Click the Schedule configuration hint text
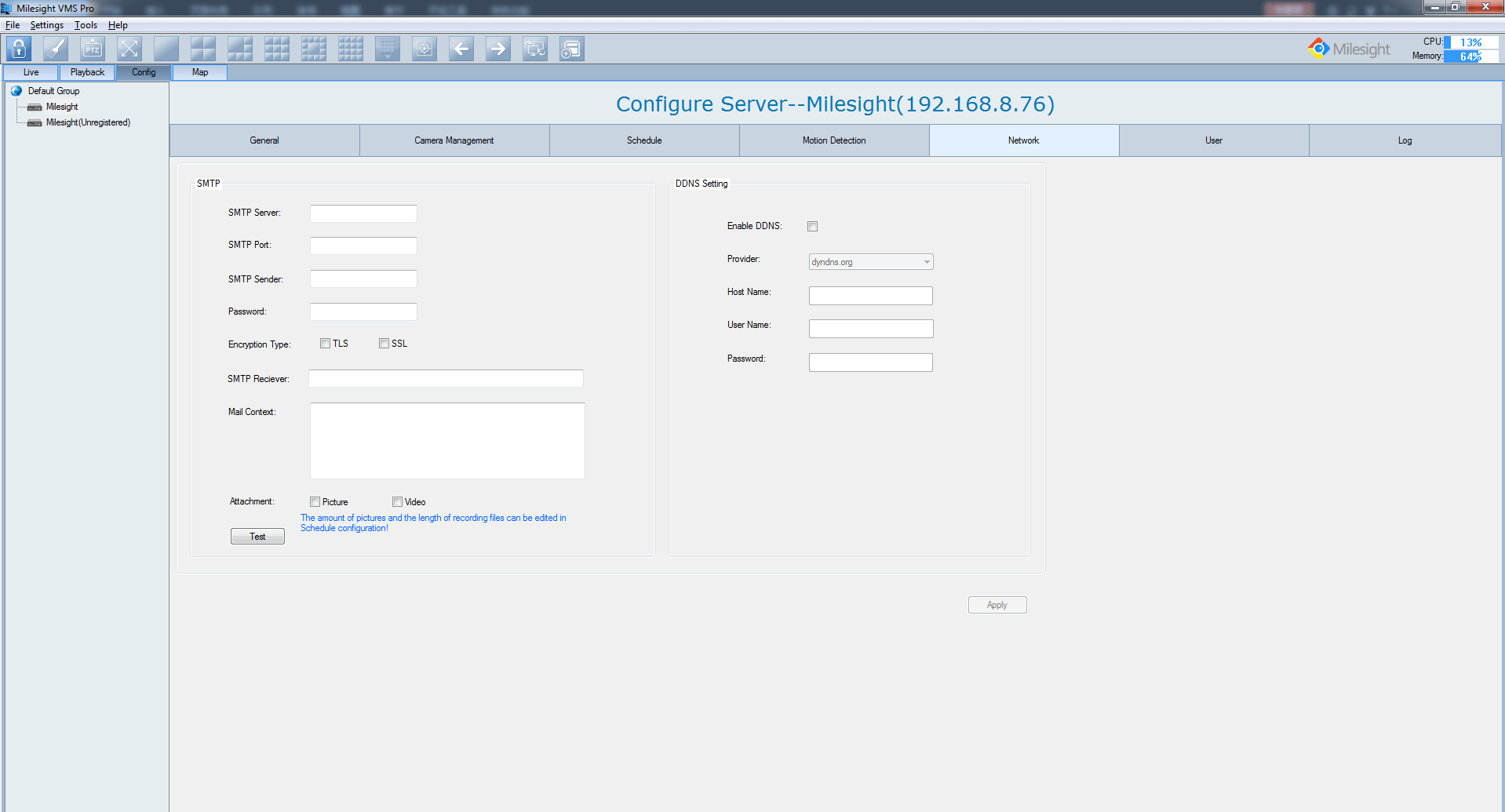The height and width of the screenshot is (812, 1505). pos(433,523)
